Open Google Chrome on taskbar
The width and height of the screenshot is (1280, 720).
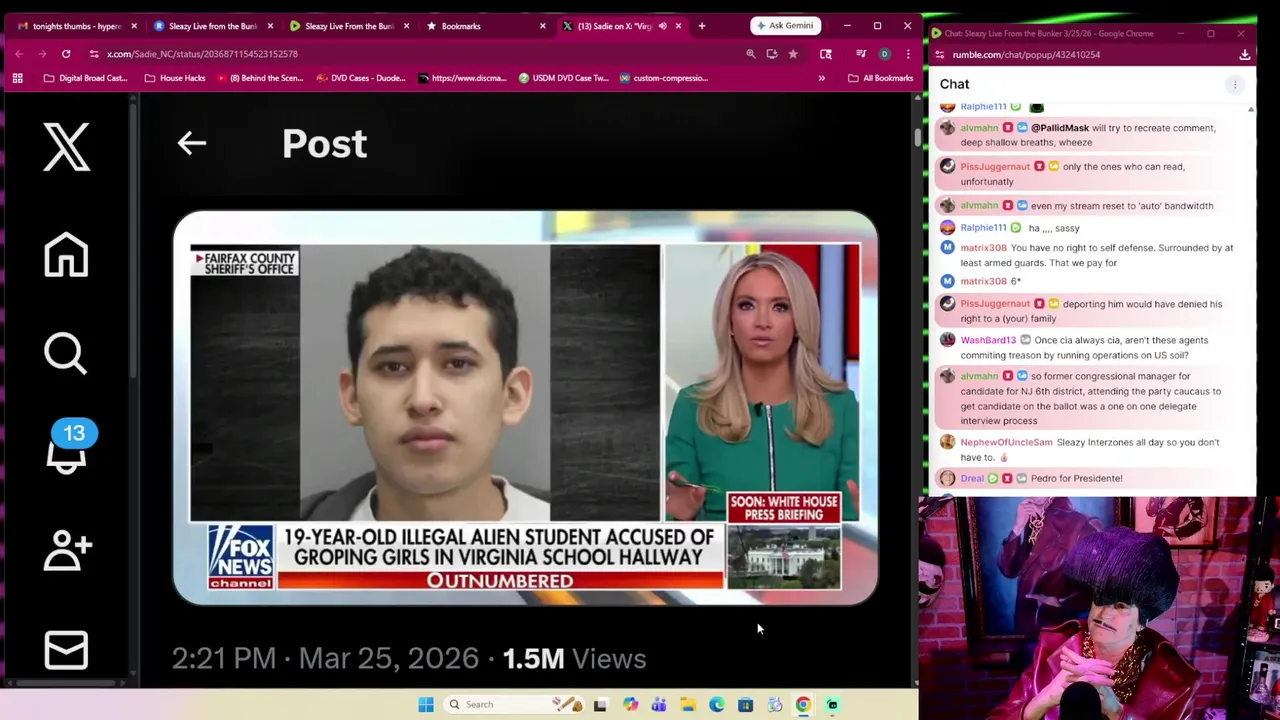[803, 705]
